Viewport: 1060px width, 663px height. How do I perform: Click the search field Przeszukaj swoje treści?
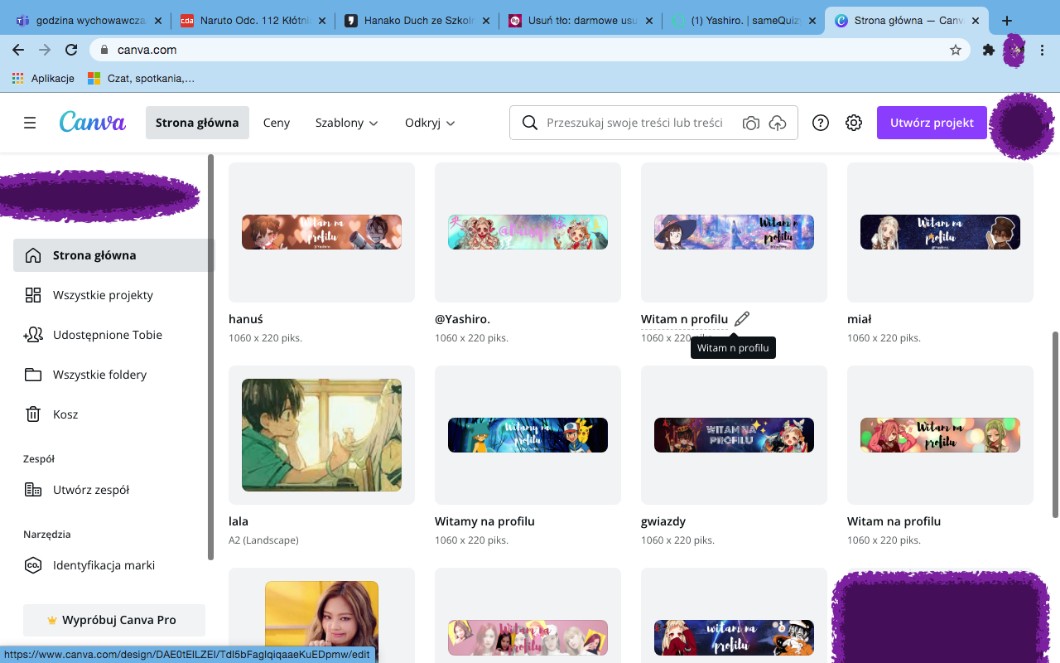click(634, 123)
